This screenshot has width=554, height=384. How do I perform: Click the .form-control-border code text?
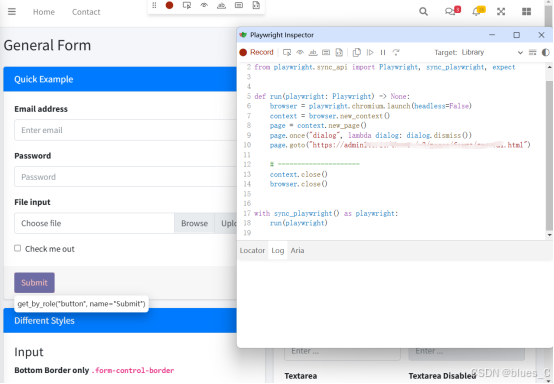tap(133, 370)
